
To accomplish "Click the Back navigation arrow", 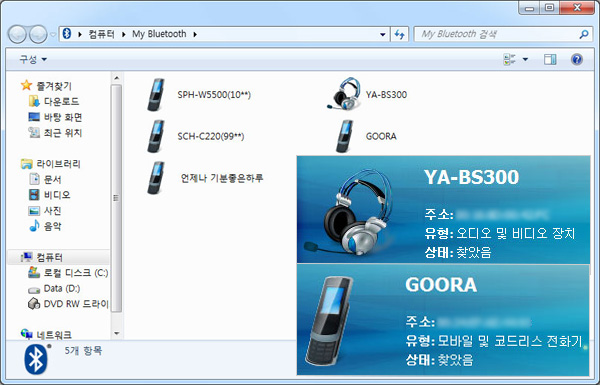I will 17,34.
